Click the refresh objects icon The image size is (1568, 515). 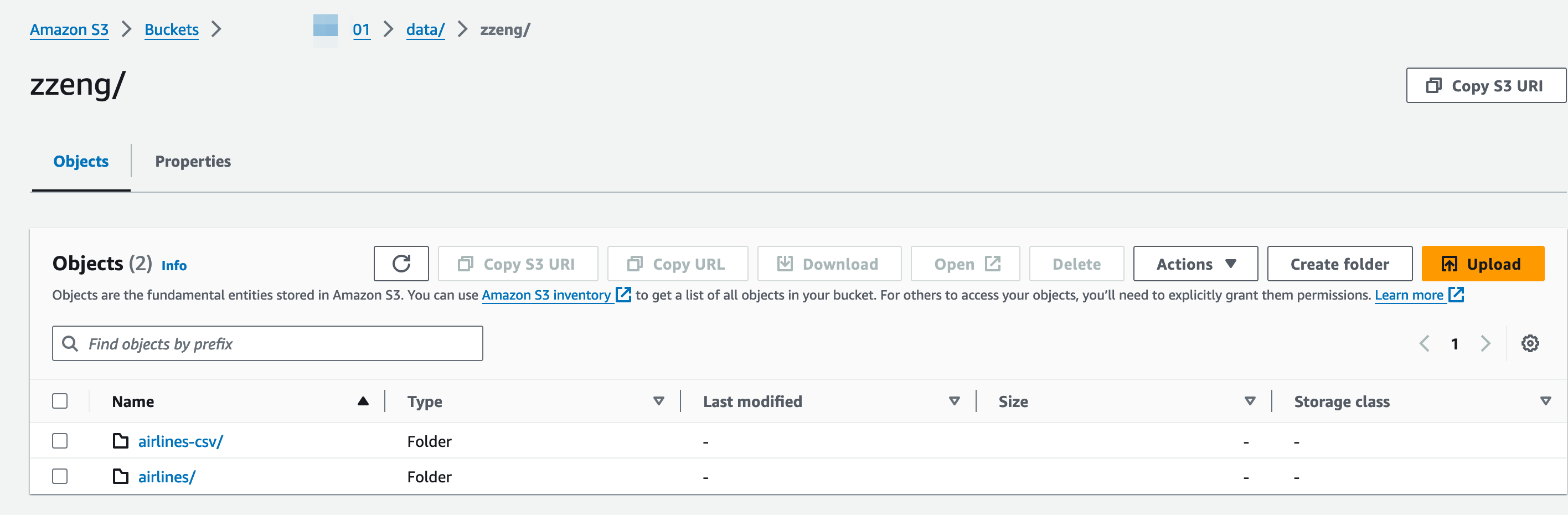pyautogui.click(x=402, y=264)
